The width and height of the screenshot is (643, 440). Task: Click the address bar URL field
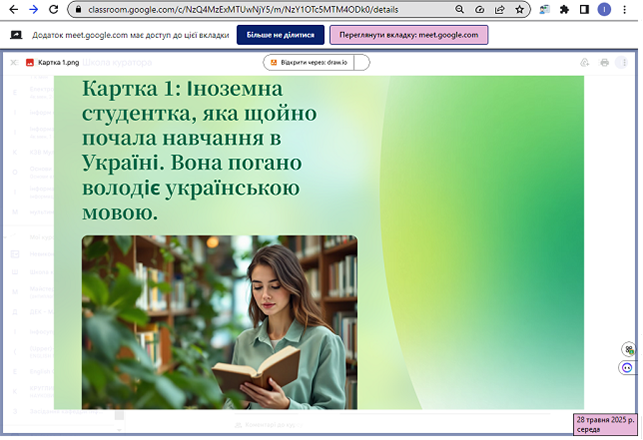[243, 9]
